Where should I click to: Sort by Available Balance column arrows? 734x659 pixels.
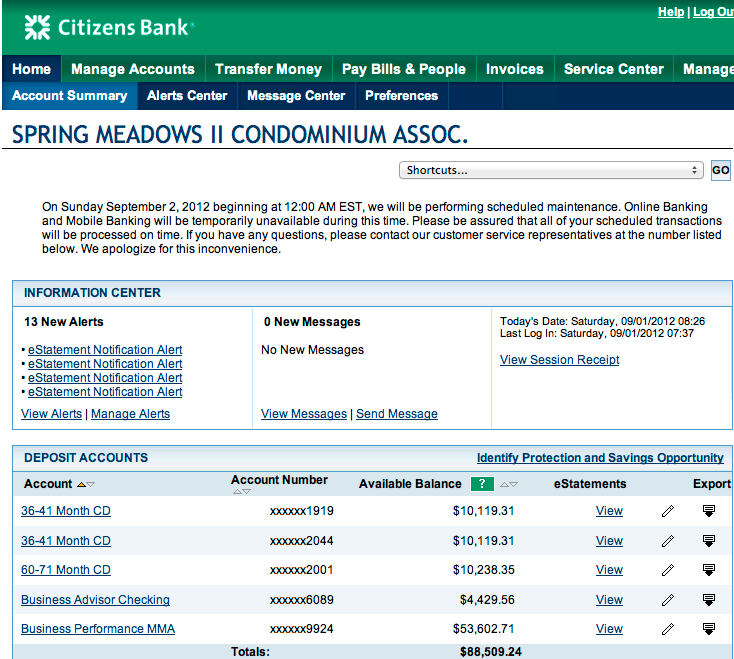coord(509,484)
